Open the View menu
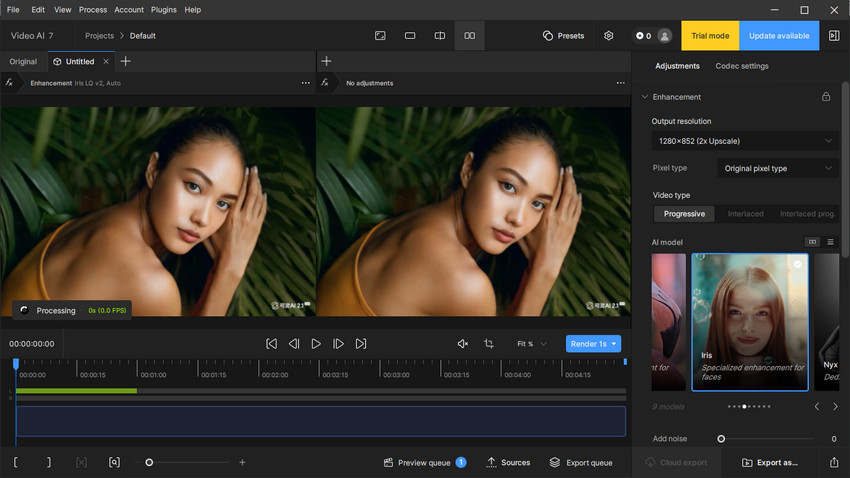 coord(62,10)
